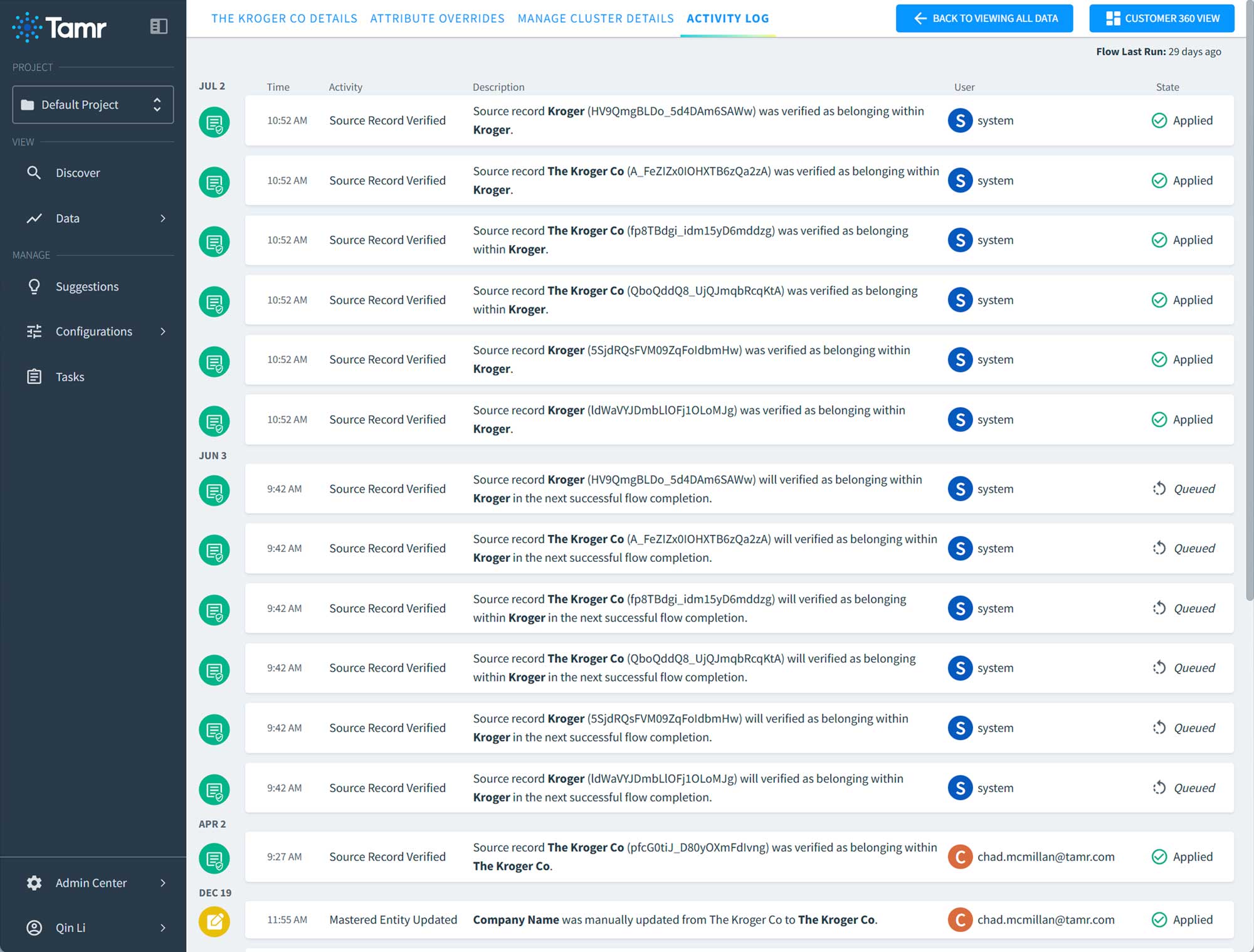The height and width of the screenshot is (952, 1254).
Task: Click the APR 2 date label
Action: pos(212,824)
